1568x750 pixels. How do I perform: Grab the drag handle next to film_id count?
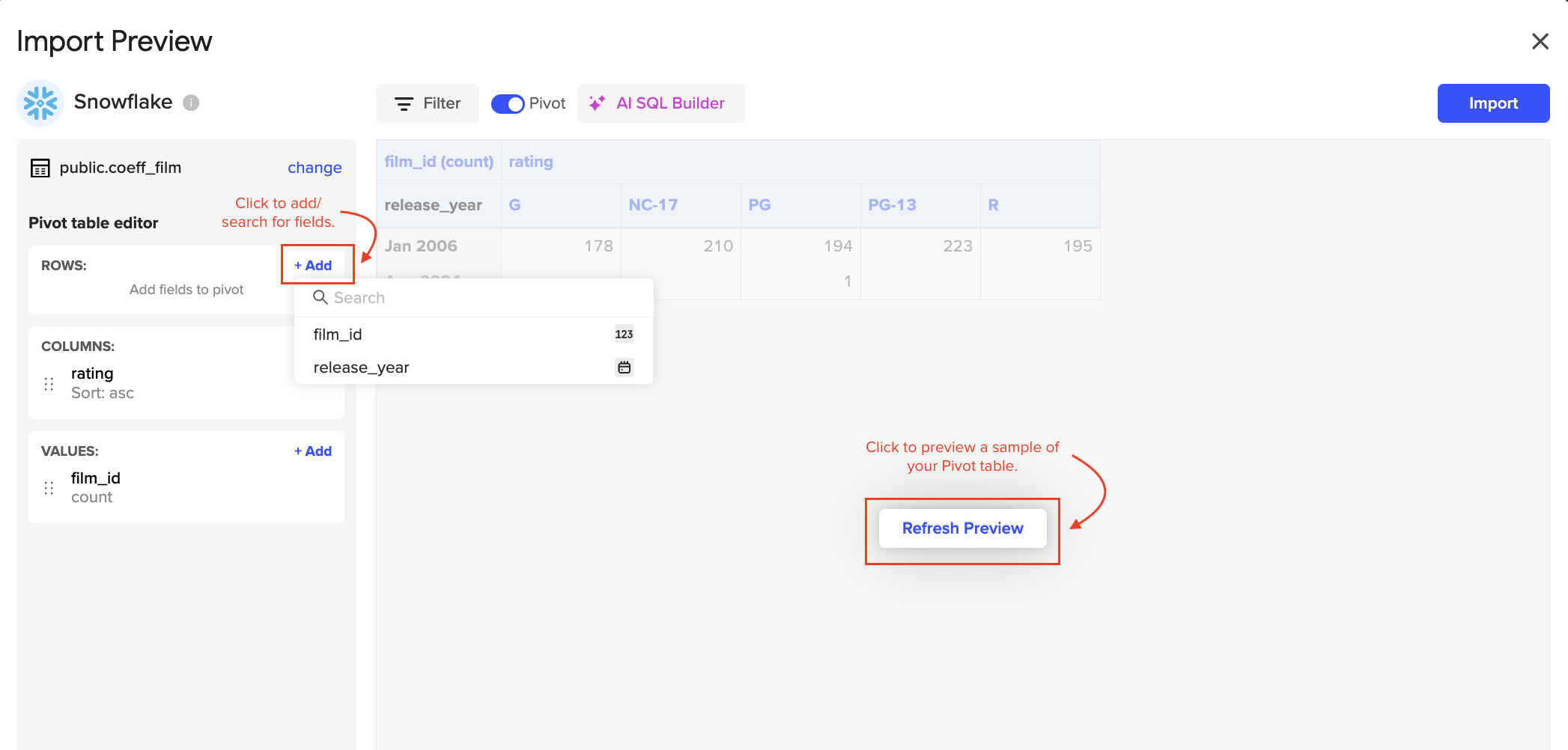pyautogui.click(x=49, y=488)
